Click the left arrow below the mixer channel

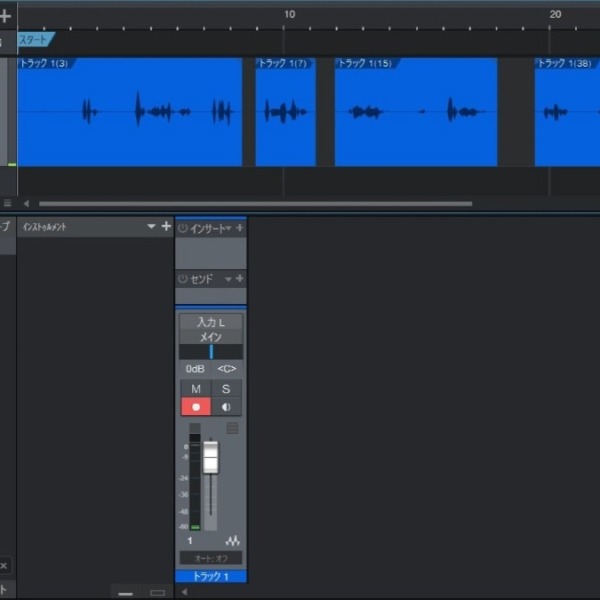pos(184,592)
